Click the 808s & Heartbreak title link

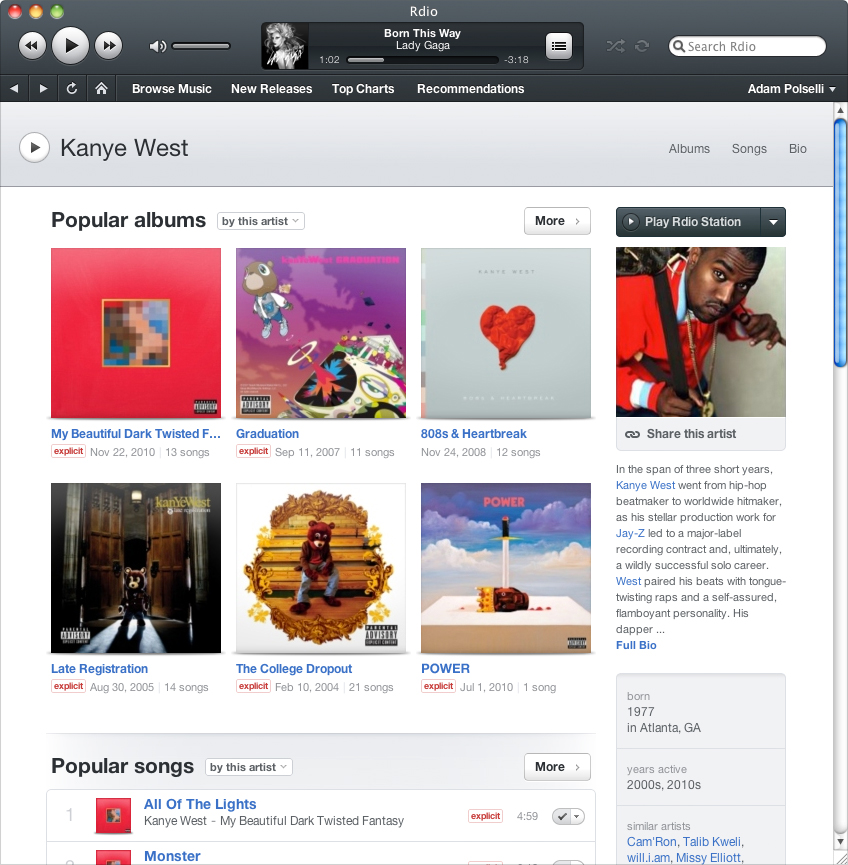coord(473,434)
